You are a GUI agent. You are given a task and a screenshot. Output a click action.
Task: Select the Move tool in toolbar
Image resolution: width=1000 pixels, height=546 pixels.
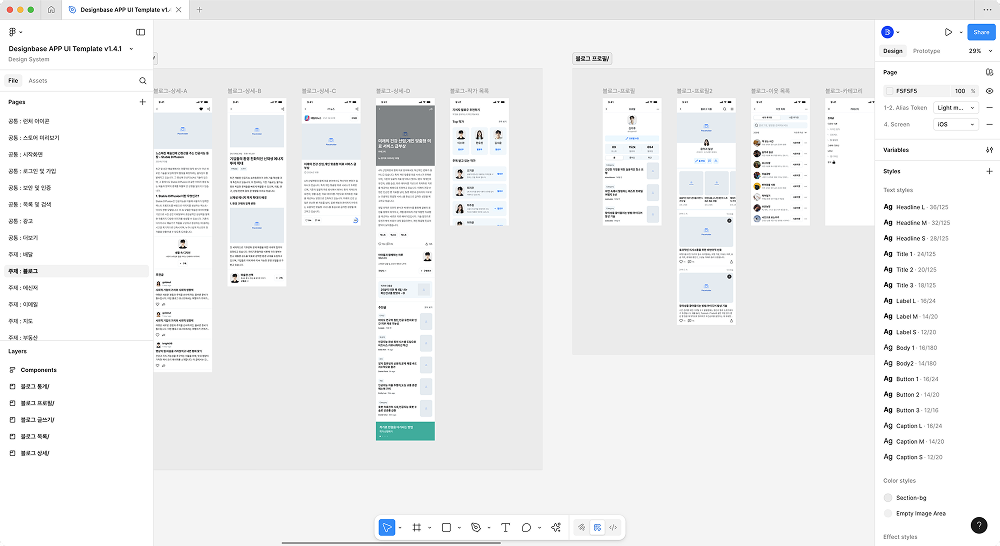(387, 527)
